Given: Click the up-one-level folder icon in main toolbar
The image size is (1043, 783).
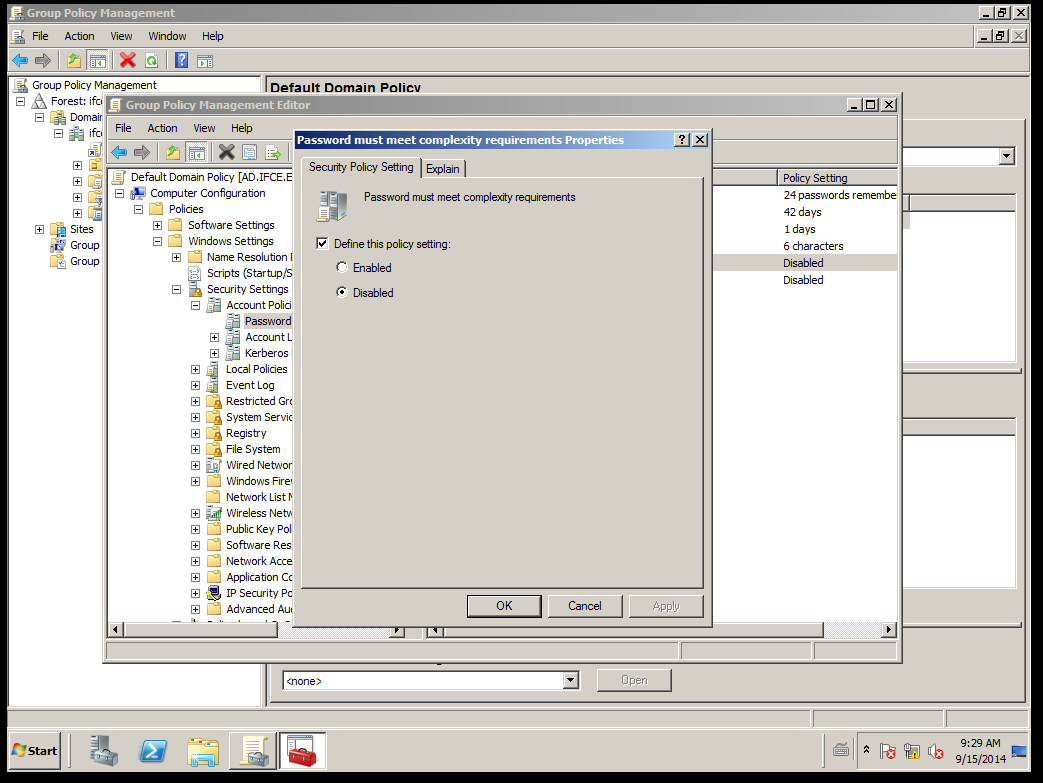Looking at the screenshot, I should pyautogui.click(x=74, y=61).
